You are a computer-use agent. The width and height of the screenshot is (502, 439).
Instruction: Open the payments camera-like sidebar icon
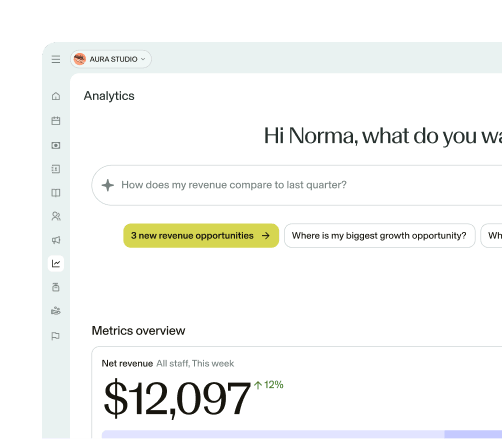click(x=56, y=145)
